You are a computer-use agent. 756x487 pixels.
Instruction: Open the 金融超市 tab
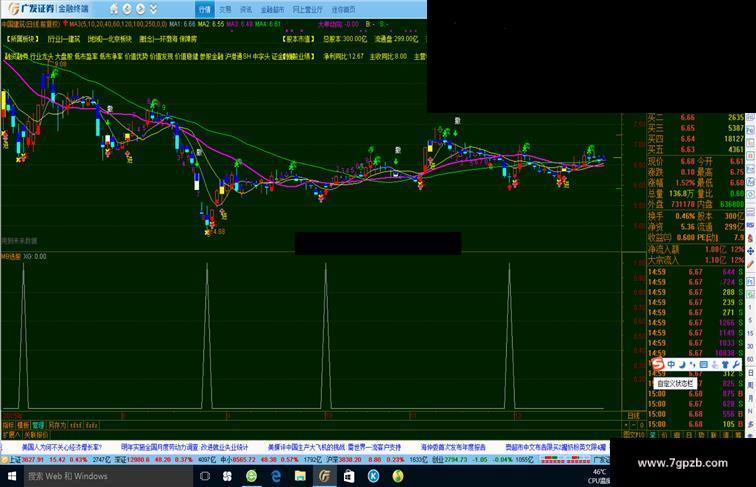pos(272,9)
